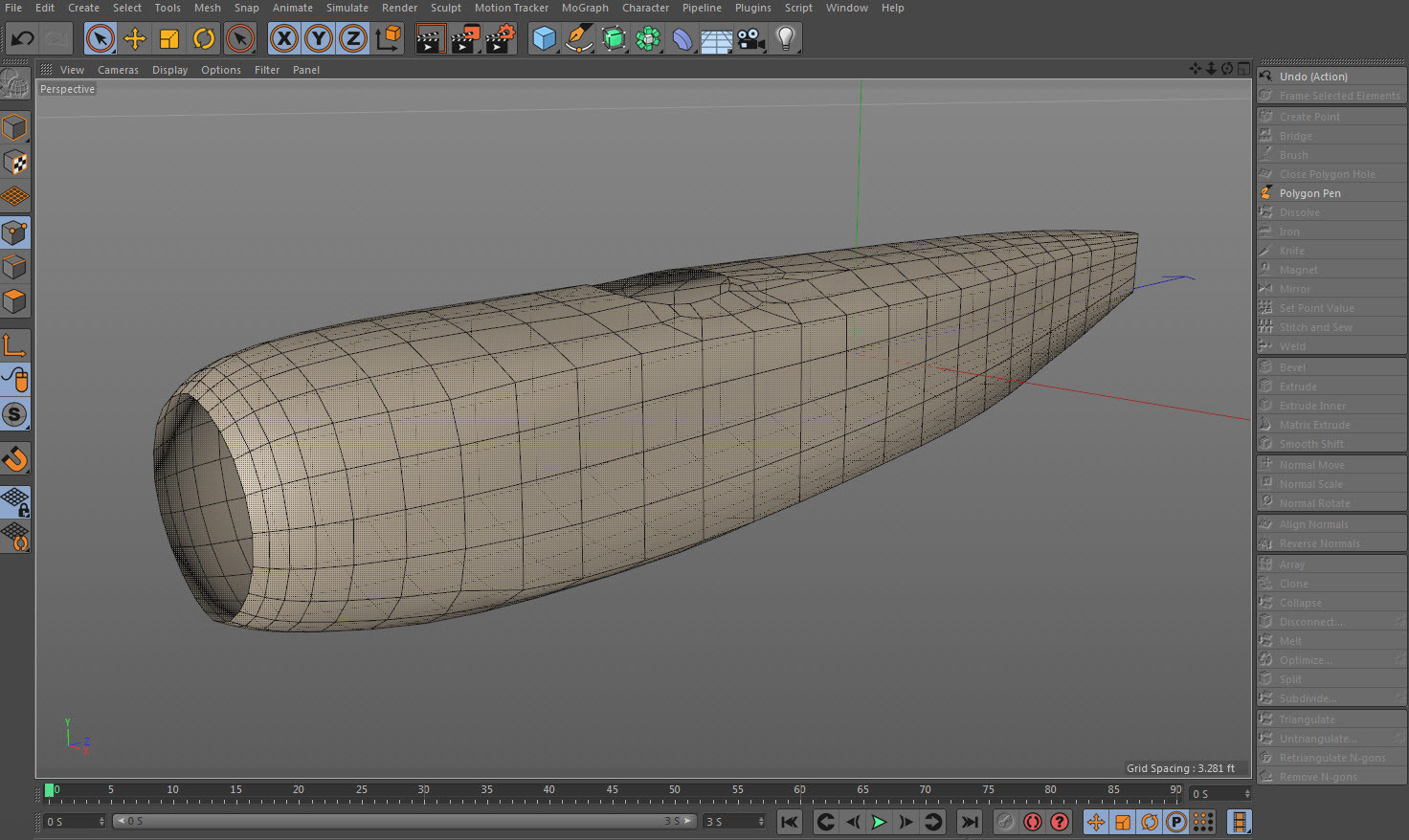Click the green playhead marker at frame 0

49,791
